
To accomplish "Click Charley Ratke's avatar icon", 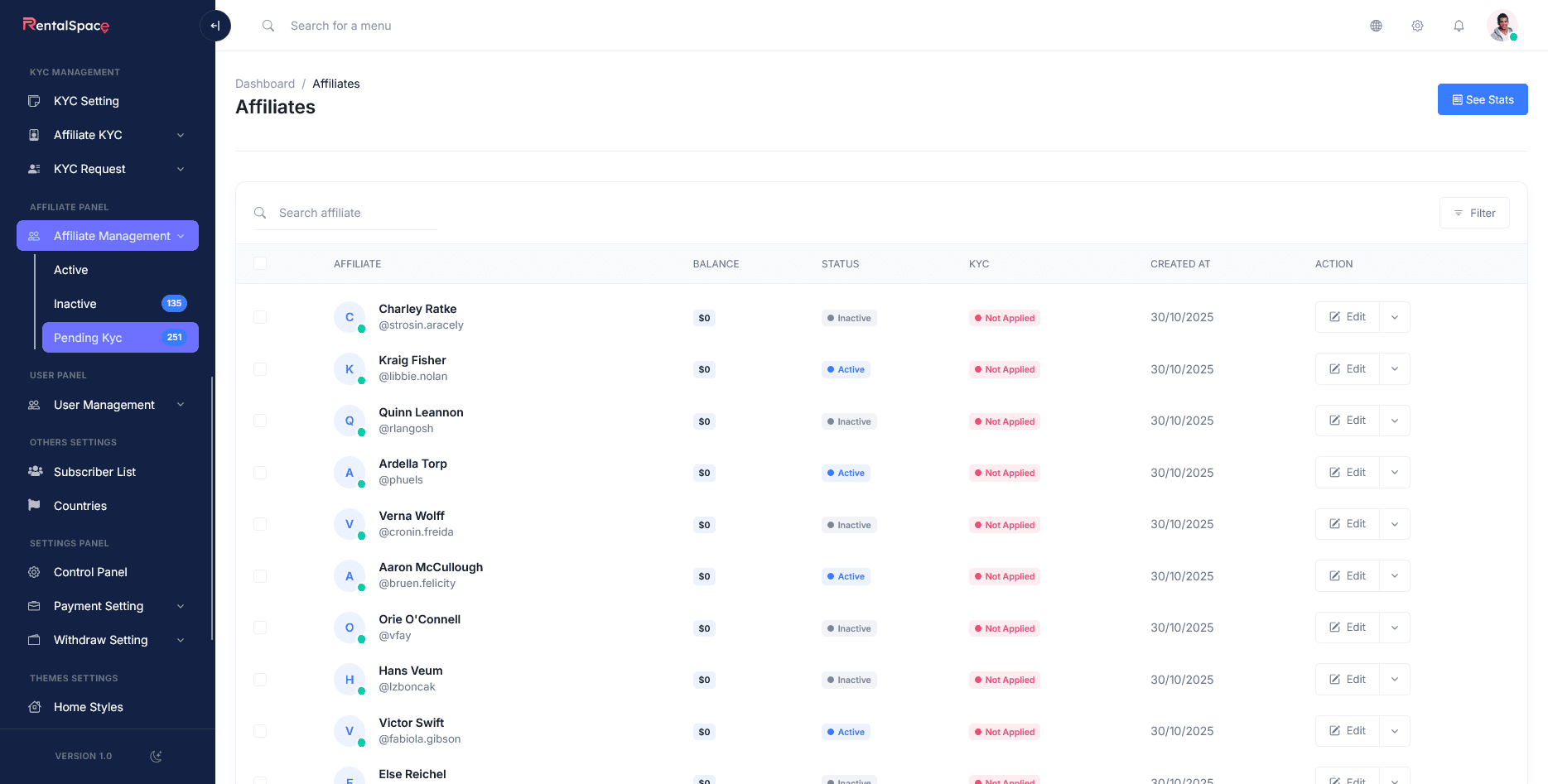I will click(350, 317).
